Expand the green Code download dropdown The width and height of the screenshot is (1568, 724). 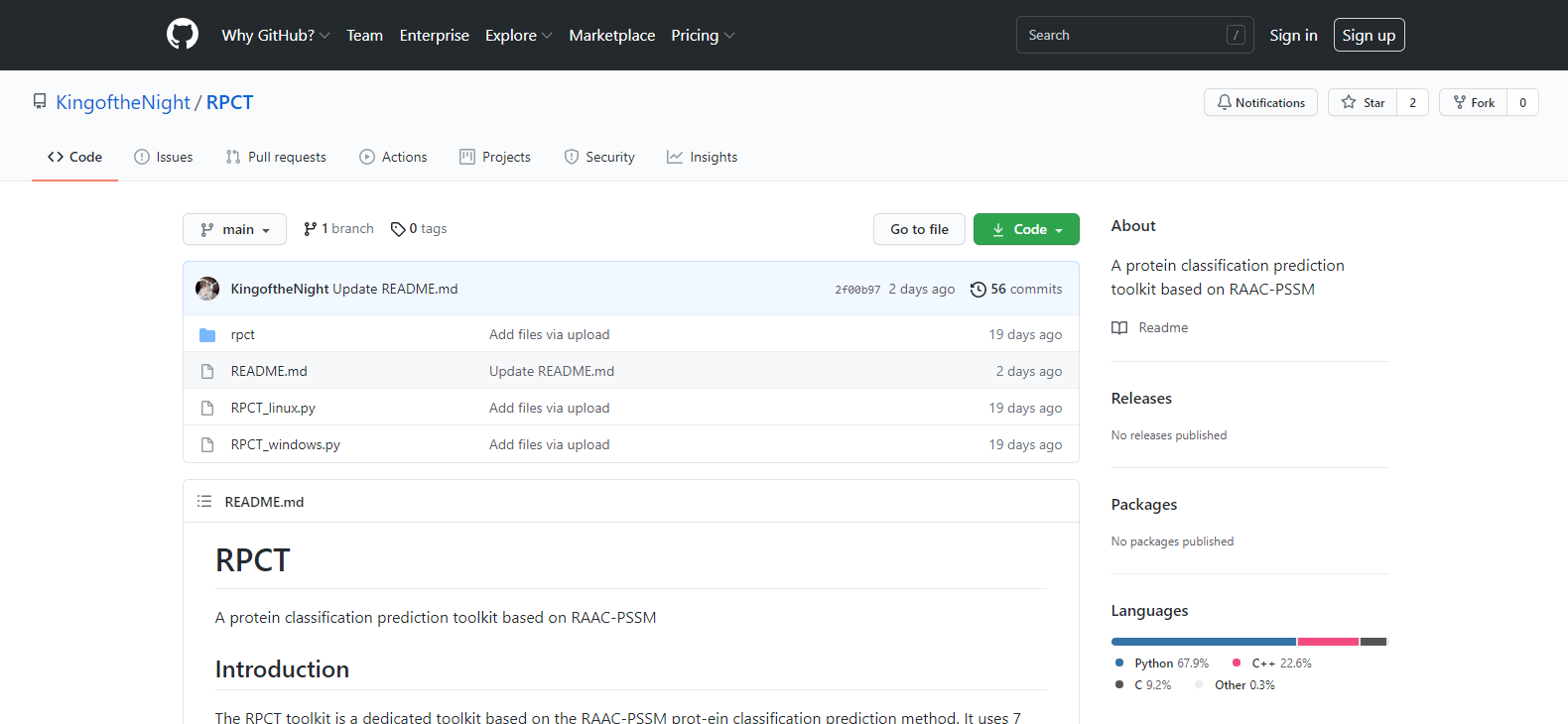1026,229
